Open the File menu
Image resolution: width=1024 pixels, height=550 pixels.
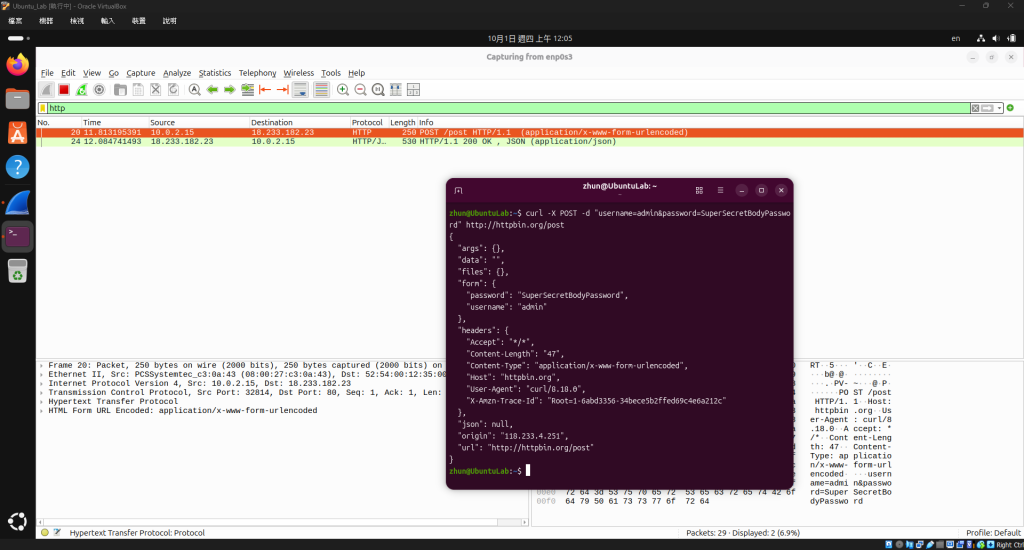(x=47, y=73)
